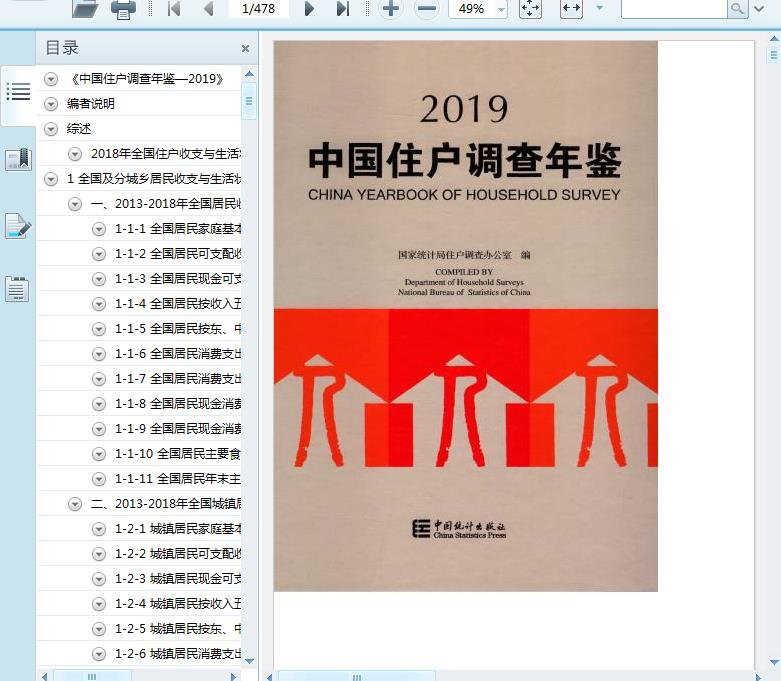The width and height of the screenshot is (781, 681).
Task: Open entry 1-2-5 城镇居民按东
Action: click(178, 629)
